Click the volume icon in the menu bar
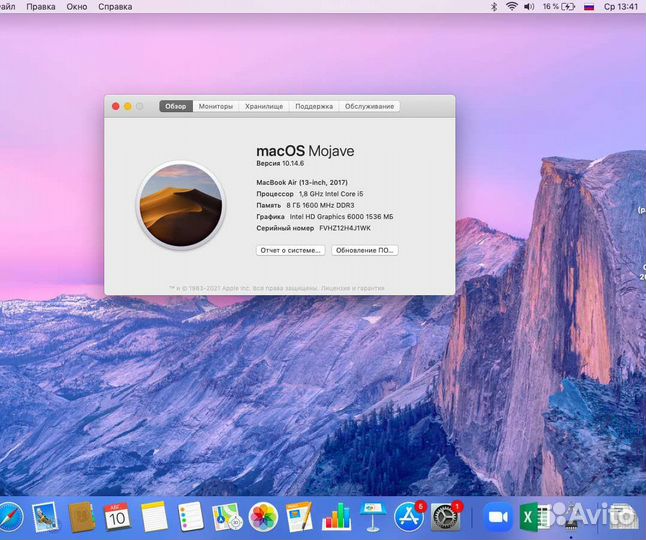The width and height of the screenshot is (646, 540). 529,7
